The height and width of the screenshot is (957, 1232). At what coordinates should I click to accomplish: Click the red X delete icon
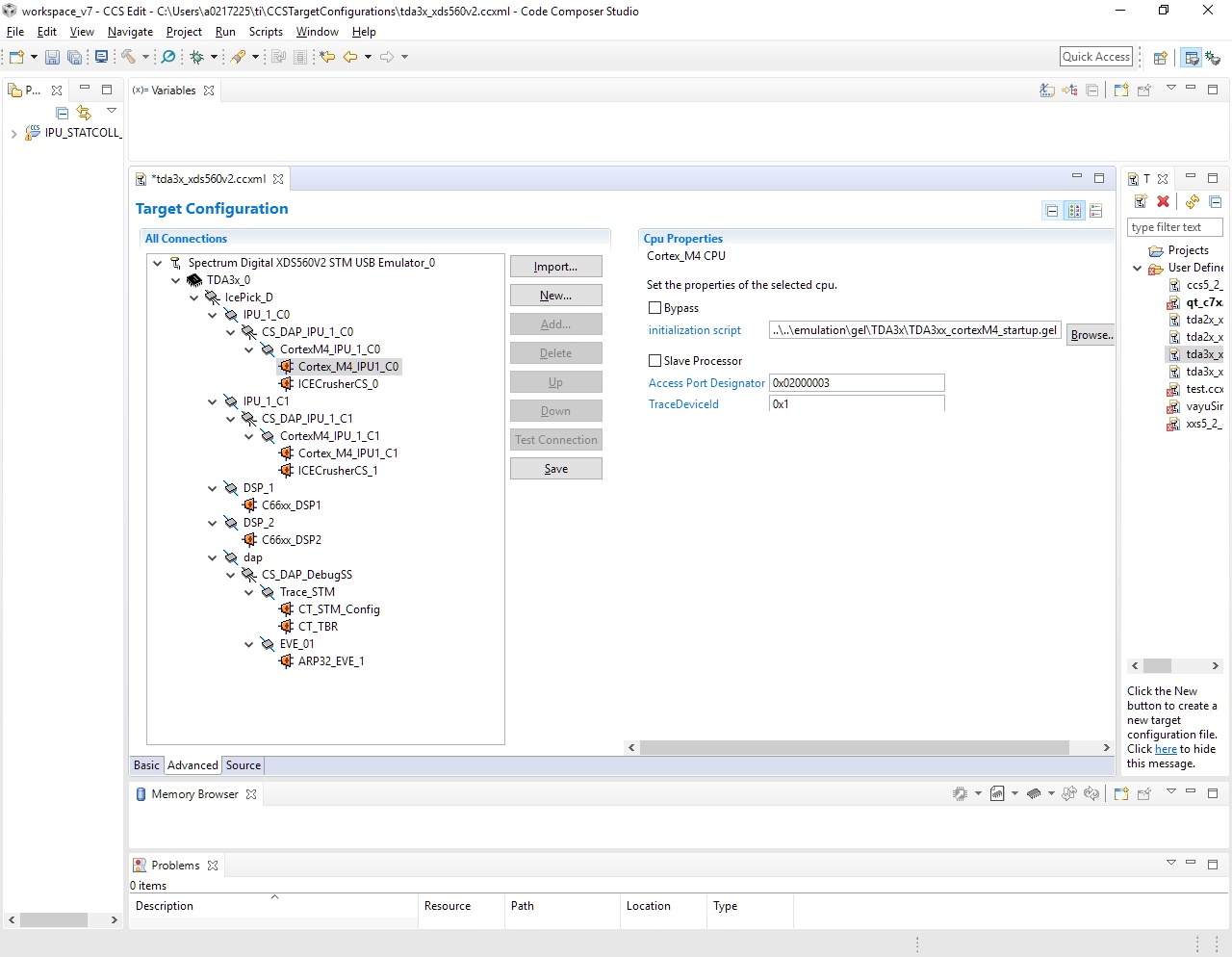(1163, 201)
